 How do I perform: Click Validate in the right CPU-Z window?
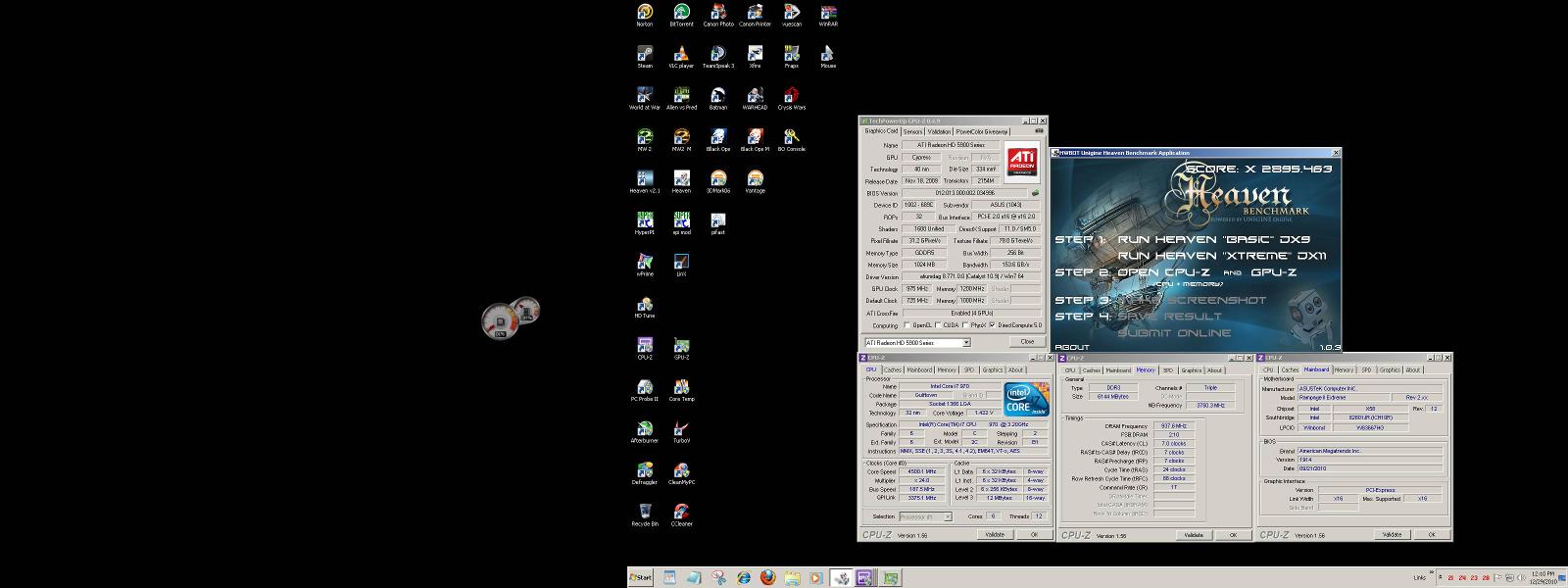[x=1392, y=535]
